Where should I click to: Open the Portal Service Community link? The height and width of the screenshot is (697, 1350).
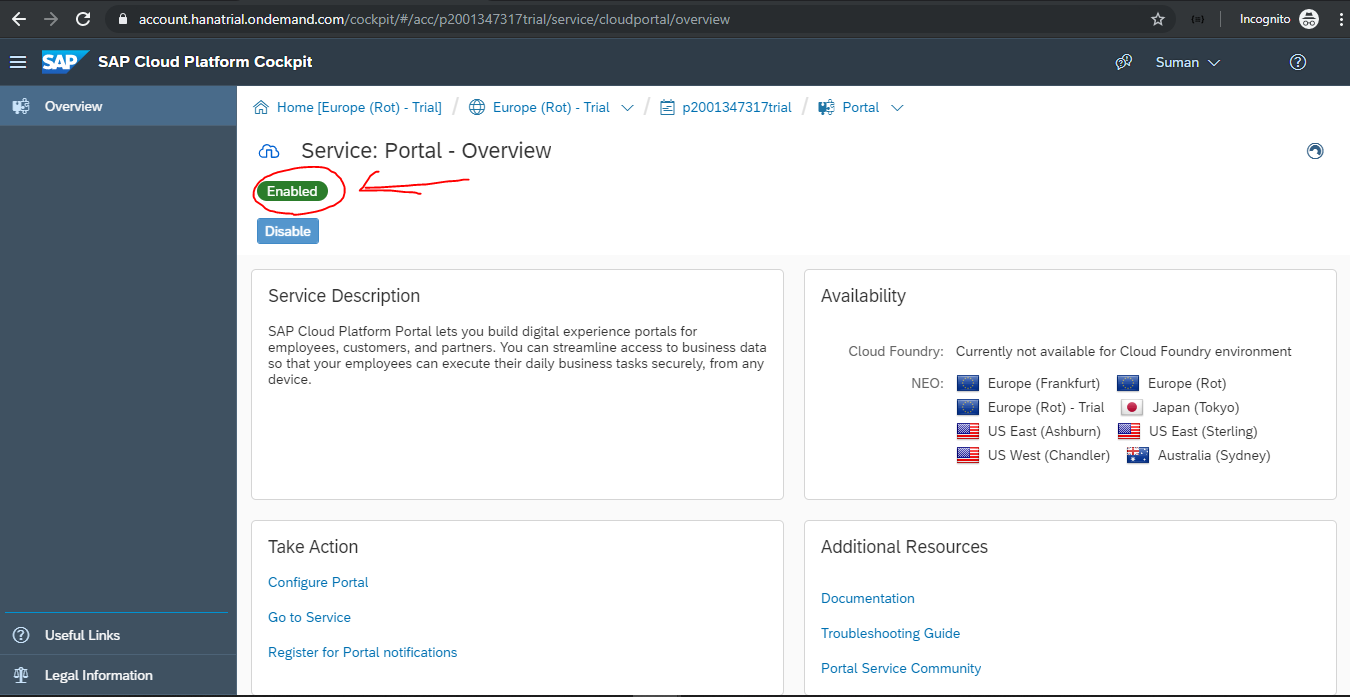(x=901, y=668)
